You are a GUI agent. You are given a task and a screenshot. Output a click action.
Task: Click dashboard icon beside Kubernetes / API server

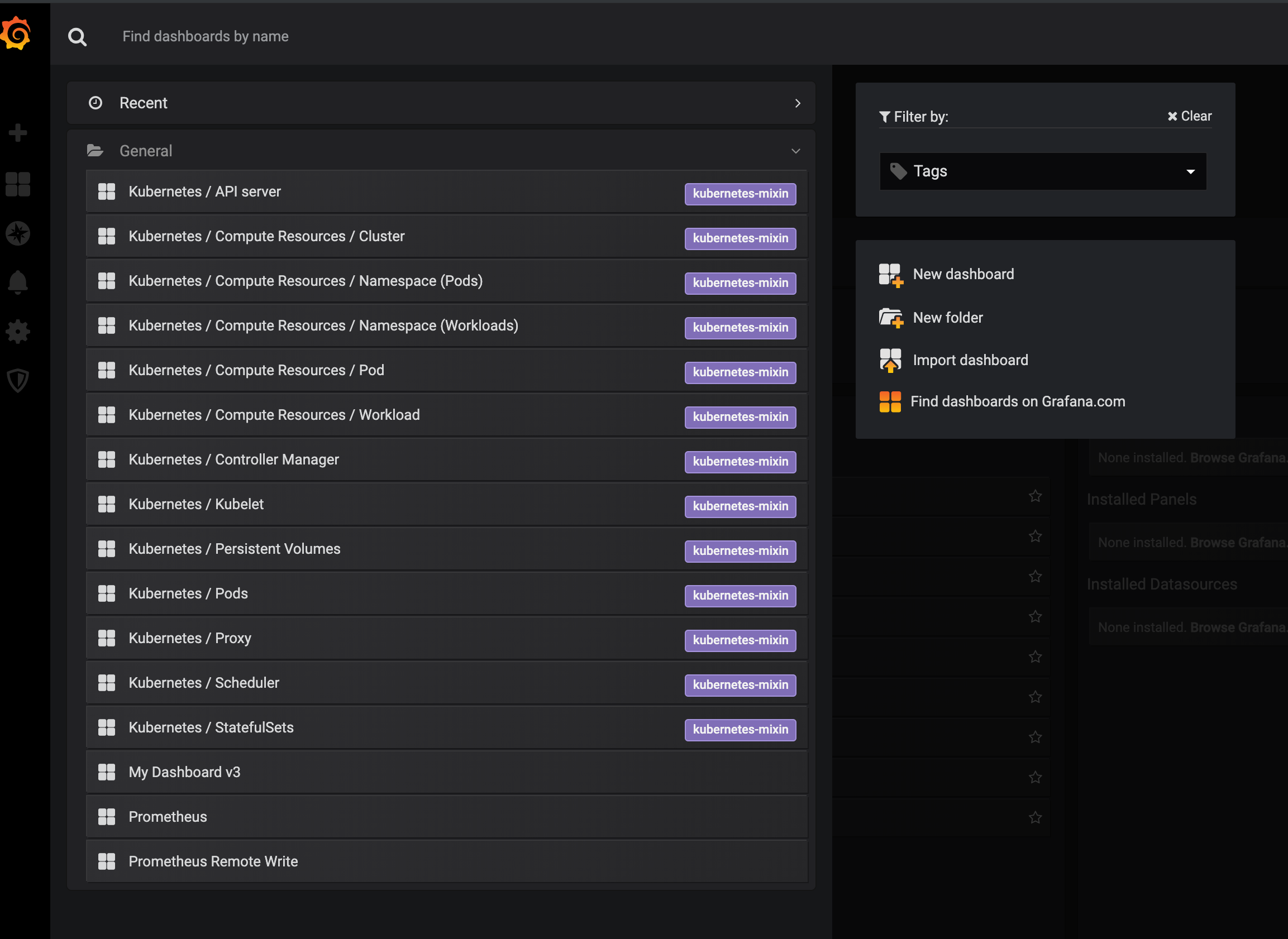pos(106,191)
